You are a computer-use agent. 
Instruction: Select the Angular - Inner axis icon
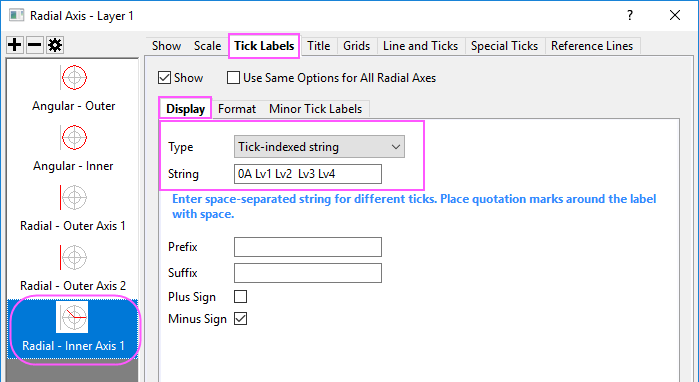coord(74,137)
